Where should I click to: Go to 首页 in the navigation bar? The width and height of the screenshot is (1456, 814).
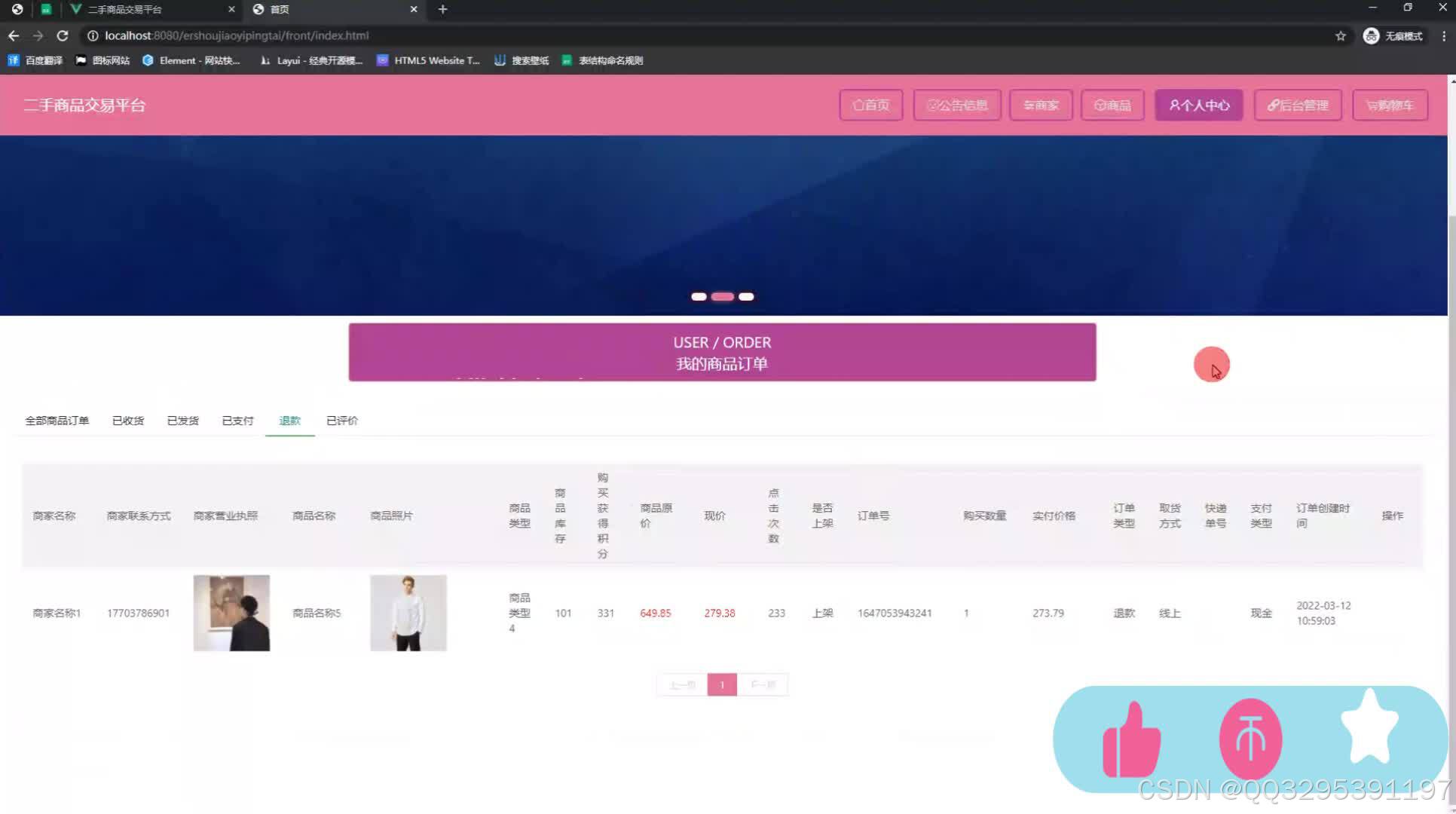click(871, 106)
